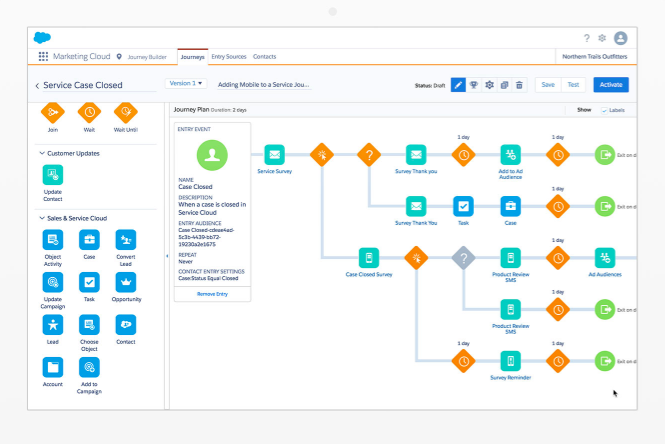Select the Update Campaign activity
Viewport: 665px width, 444px height.
click(53, 282)
